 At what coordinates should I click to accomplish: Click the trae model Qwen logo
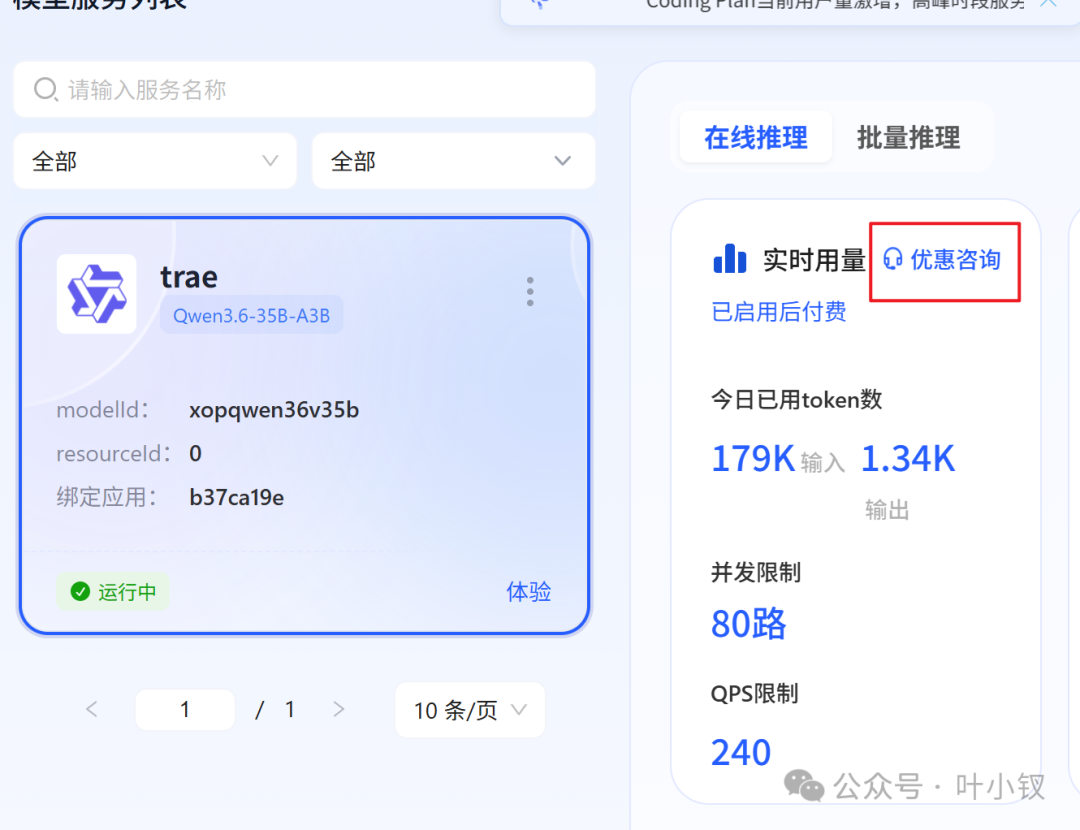[96, 294]
